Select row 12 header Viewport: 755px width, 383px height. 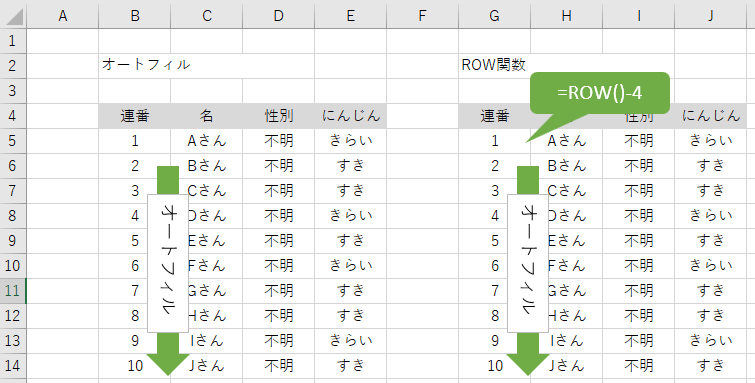13,316
